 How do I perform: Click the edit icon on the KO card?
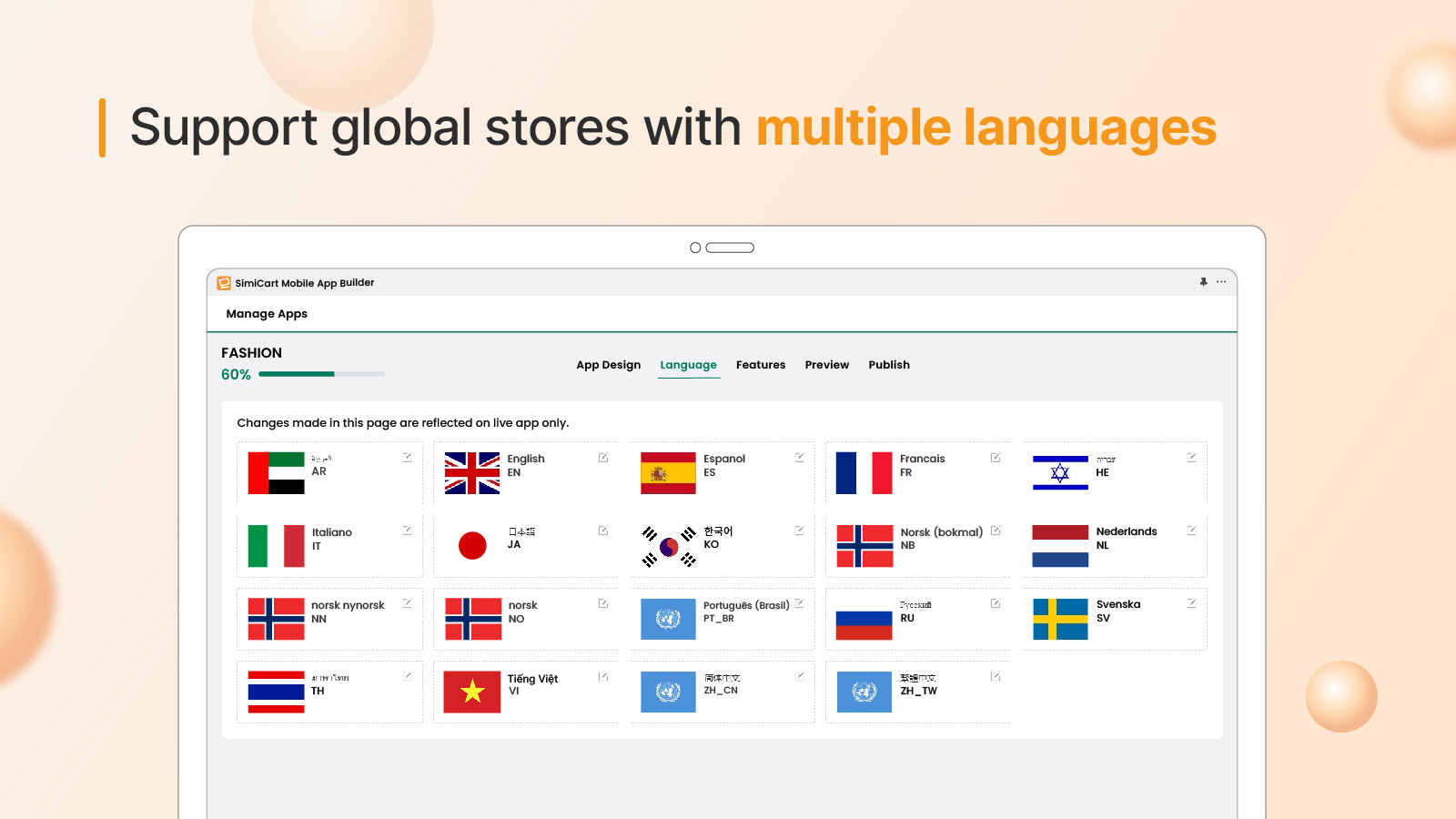pos(800,531)
